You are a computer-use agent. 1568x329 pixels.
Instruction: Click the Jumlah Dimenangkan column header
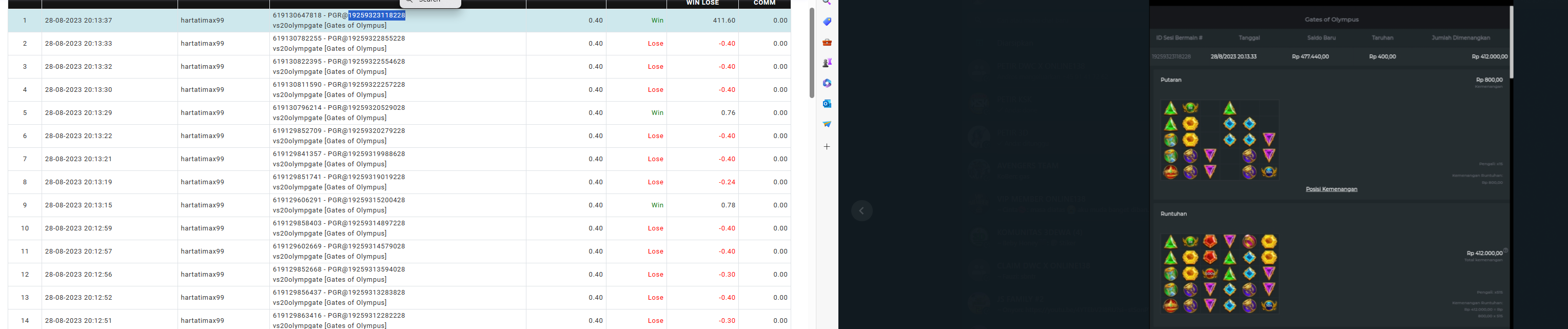click(x=1461, y=38)
